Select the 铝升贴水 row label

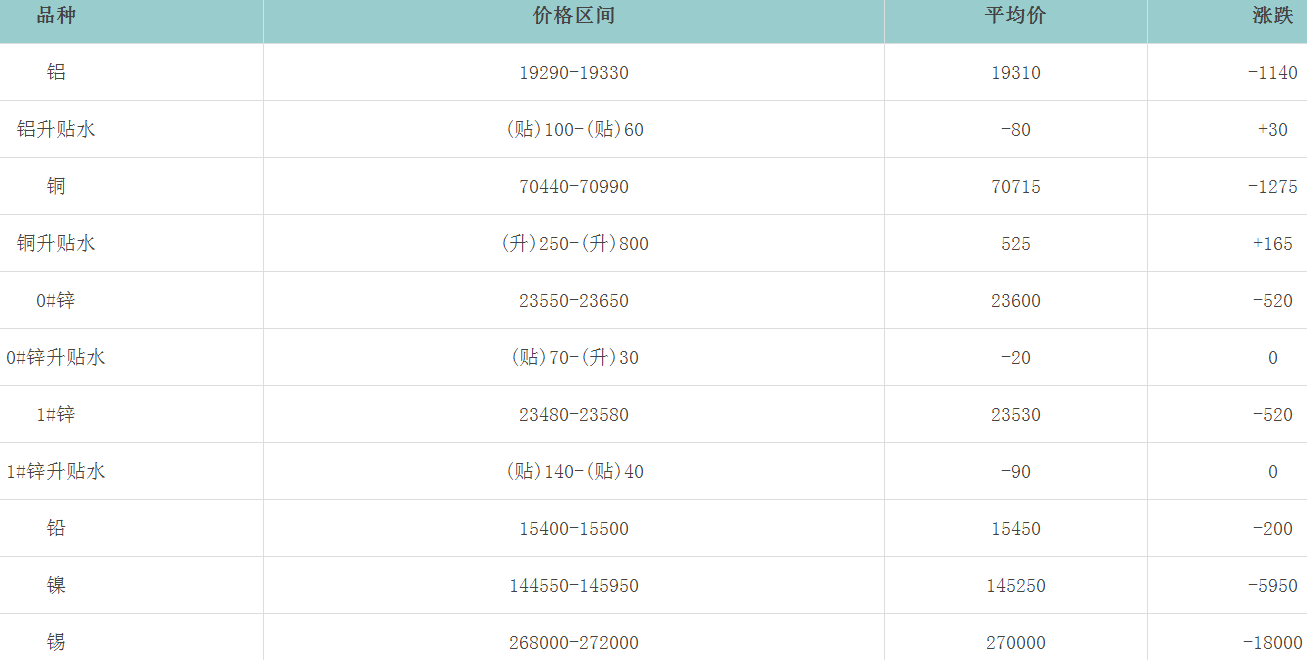pyautogui.click(x=56, y=129)
